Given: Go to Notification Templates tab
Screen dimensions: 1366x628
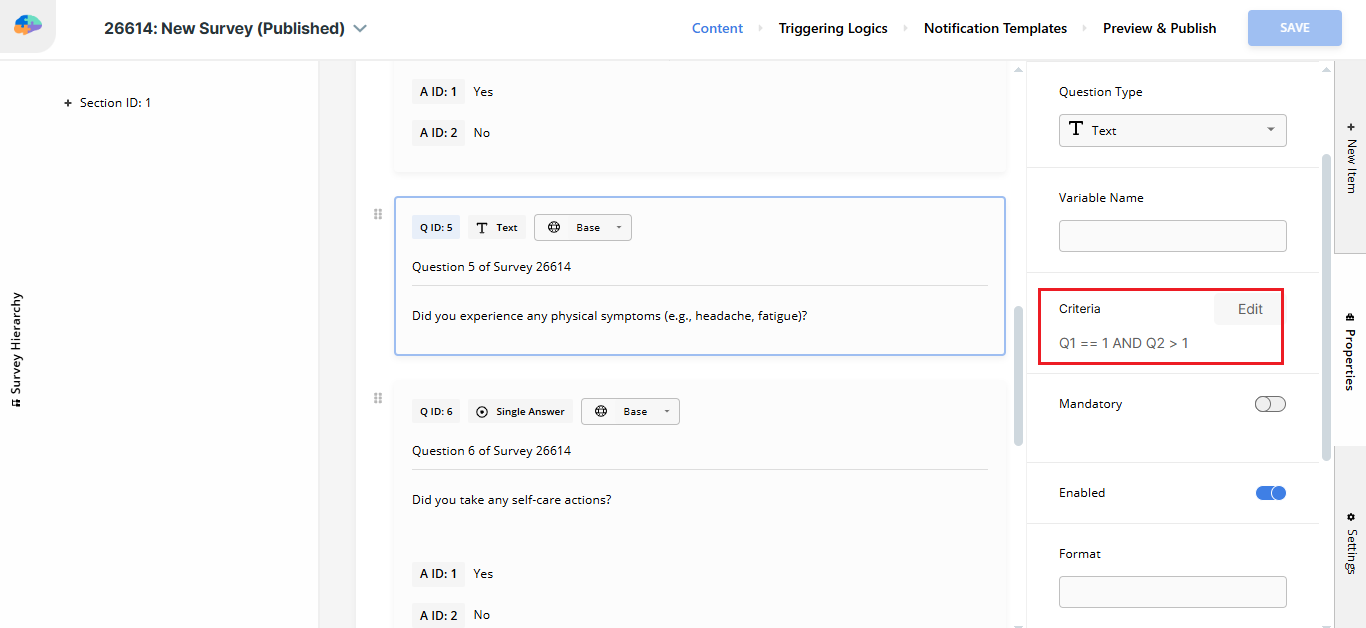Looking at the screenshot, I should click(995, 29).
